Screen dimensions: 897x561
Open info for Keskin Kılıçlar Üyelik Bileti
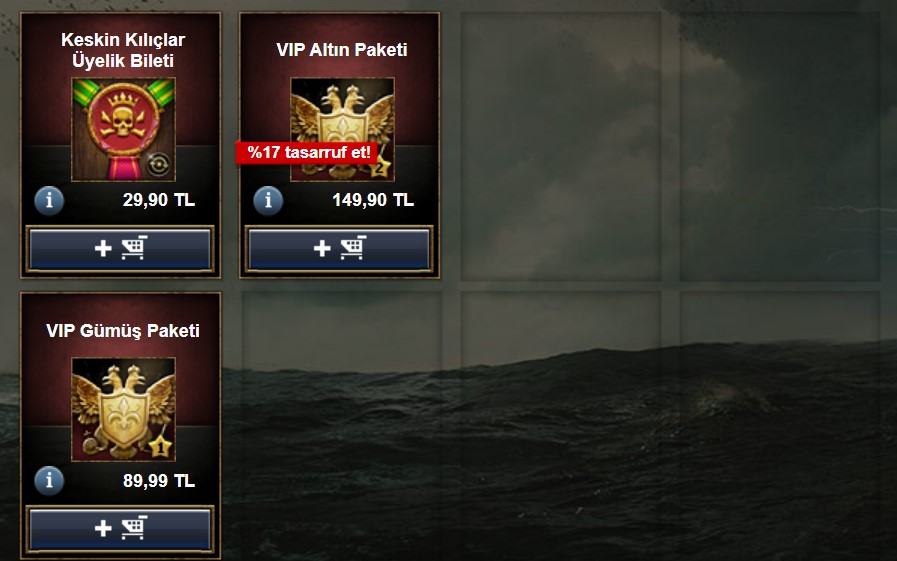pos(49,200)
